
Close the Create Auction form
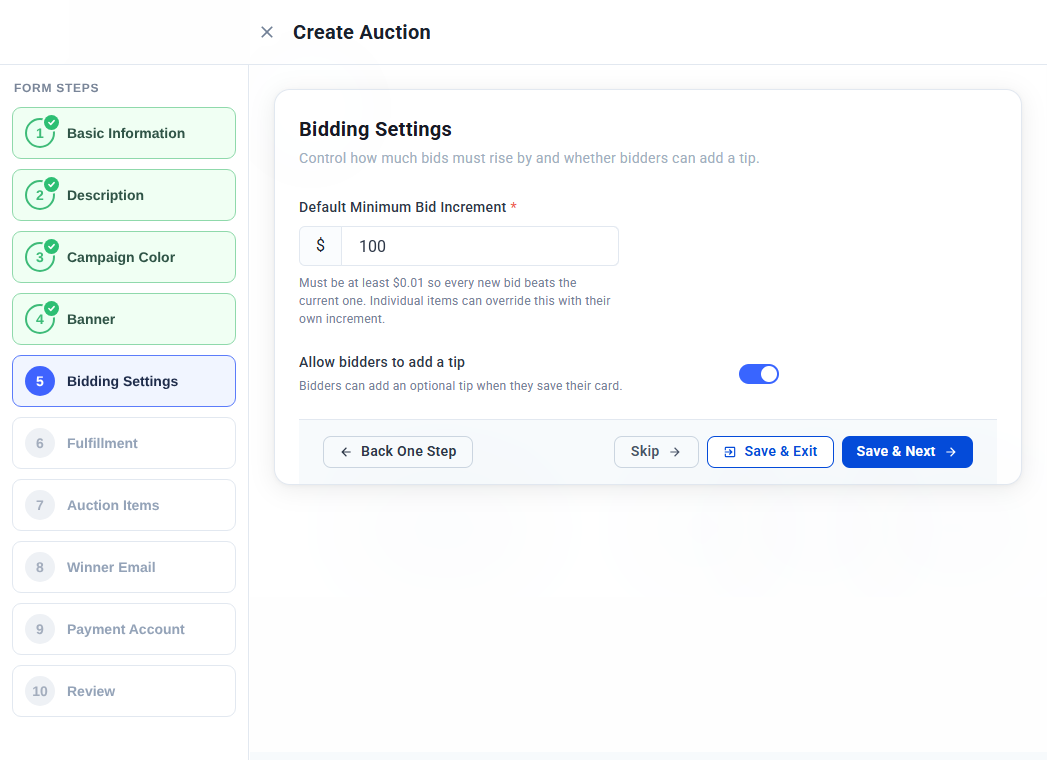(x=266, y=32)
